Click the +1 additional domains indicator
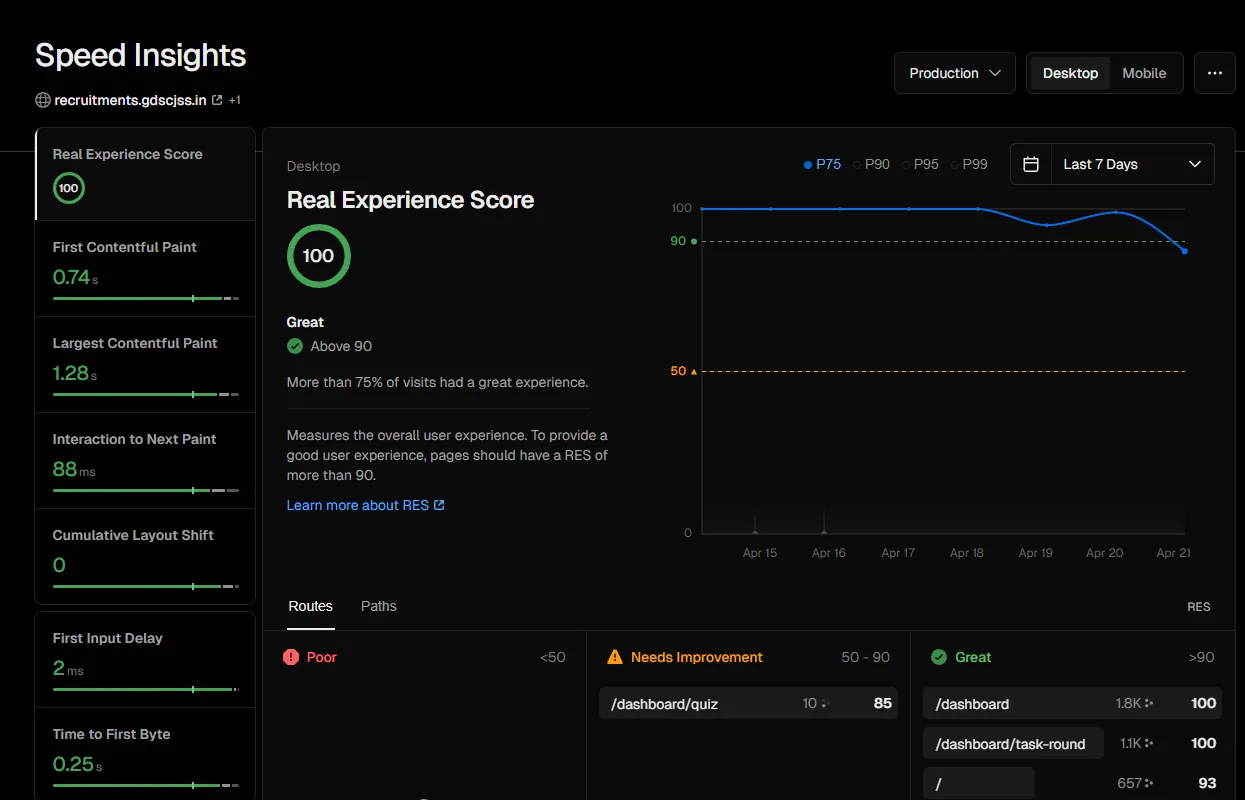The width and height of the screenshot is (1245, 800). [234, 100]
